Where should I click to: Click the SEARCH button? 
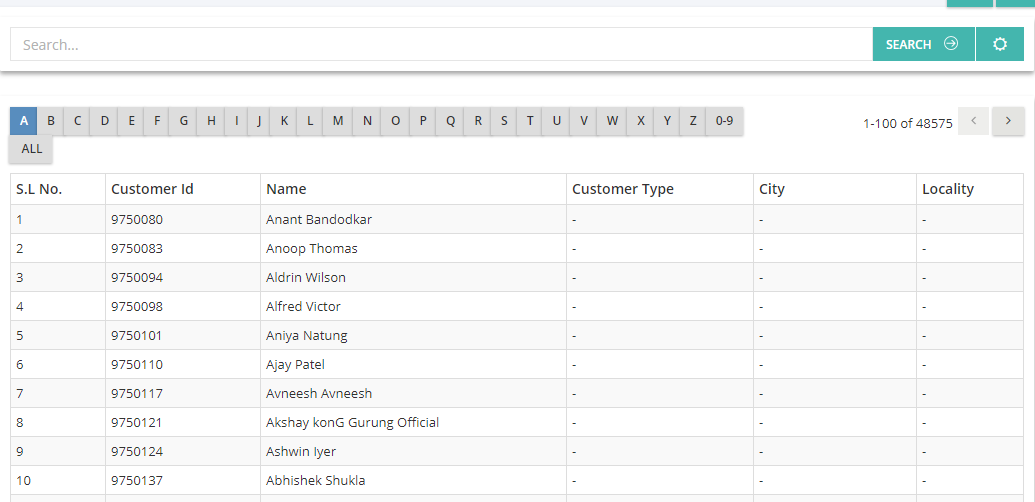(923, 44)
